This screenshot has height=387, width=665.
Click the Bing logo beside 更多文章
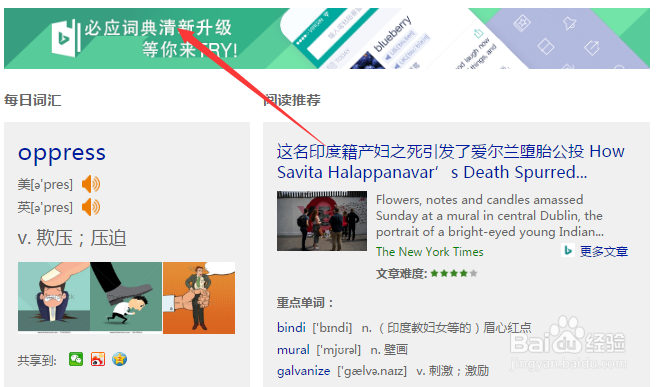(x=567, y=251)
